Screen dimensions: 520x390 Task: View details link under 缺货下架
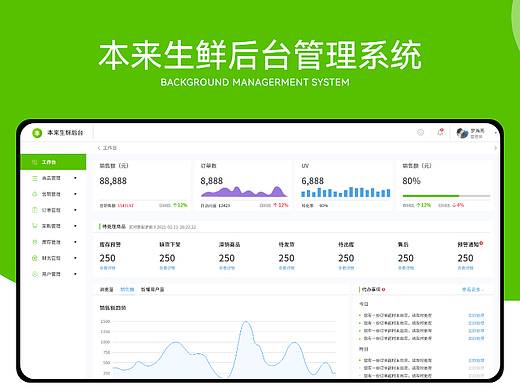(167, 268)
